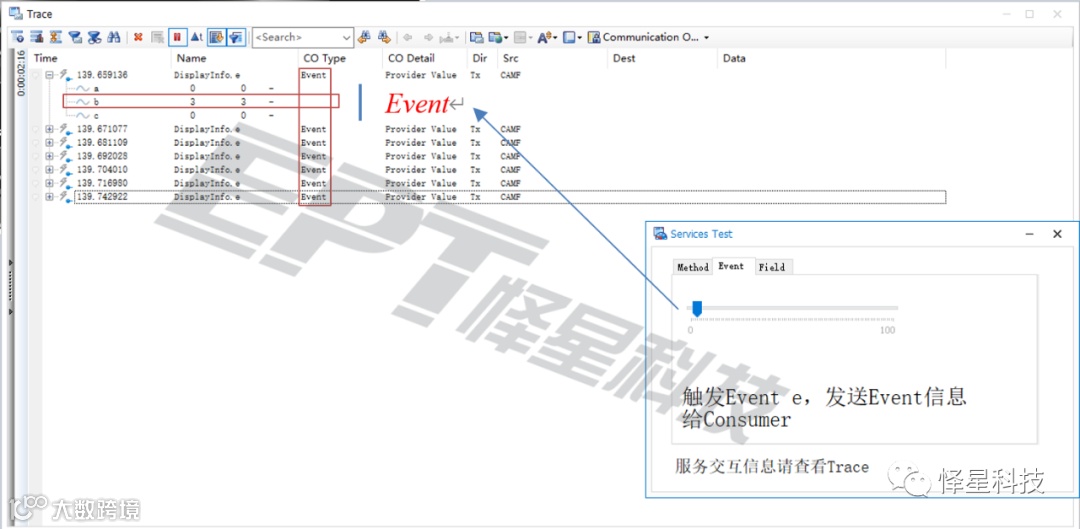Click the grayed left arrow navigation icon
The image size is (1080, 529).
[x=407, y=37]
